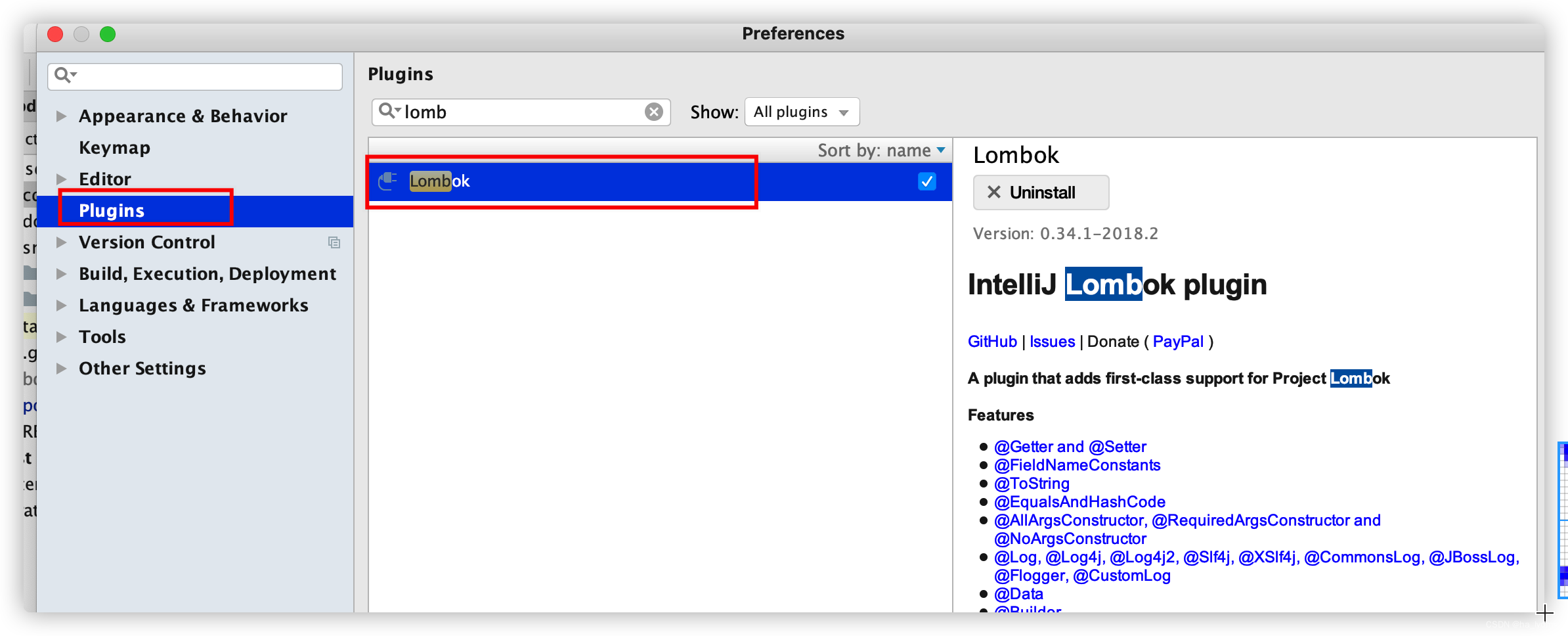Open @AllArgsConstructor feature link

[1187, 530]
